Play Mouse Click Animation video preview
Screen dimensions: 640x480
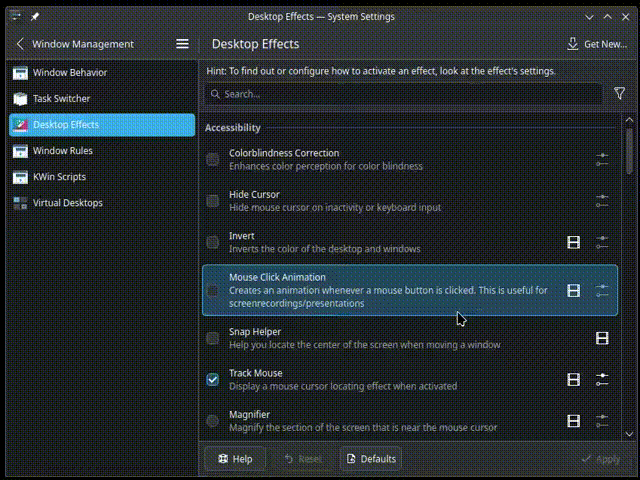point(573,291)
